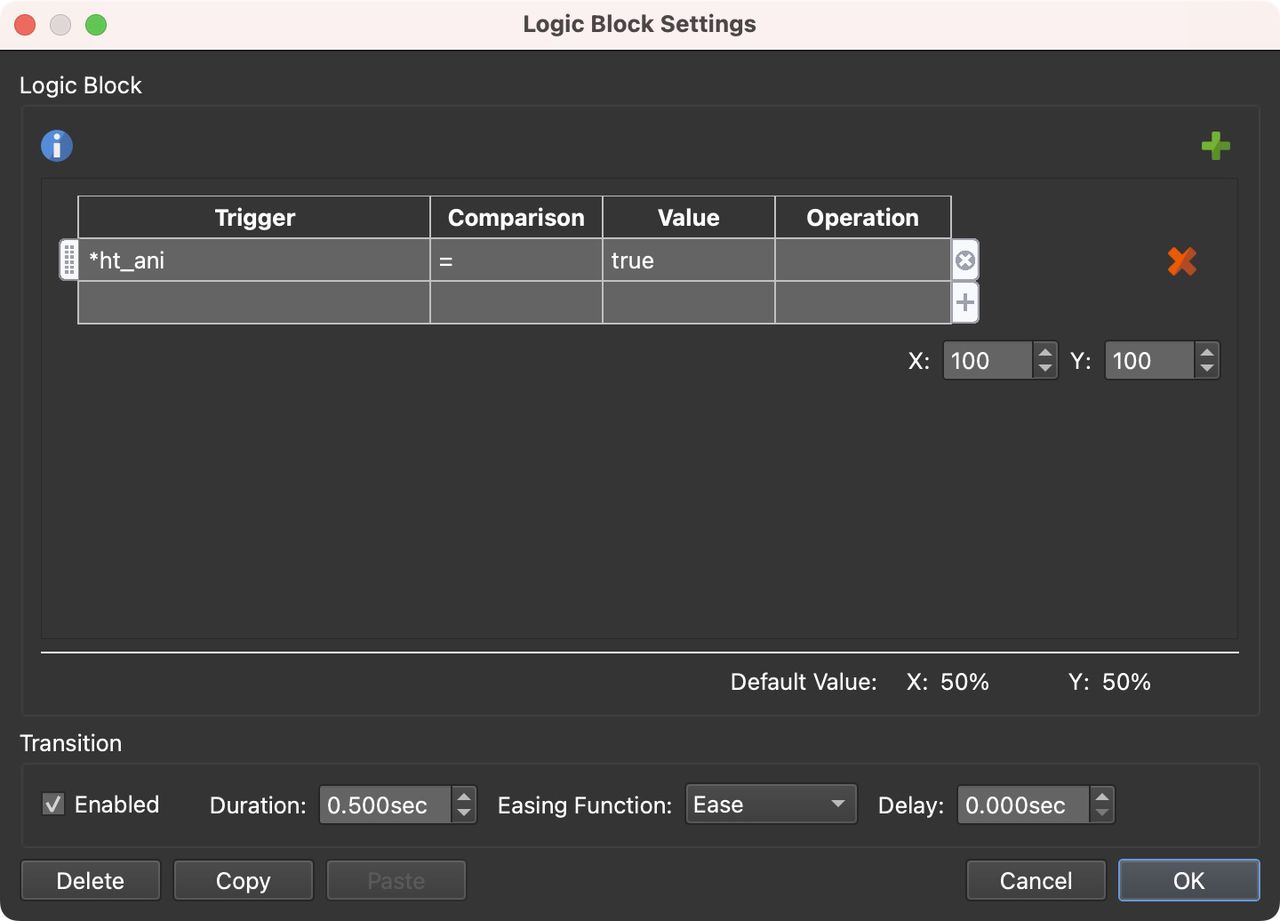Raise the Delay above 0.000sec using its stepper
The width and height of the screenshot is (1280, 921).
click(1100, 798)
